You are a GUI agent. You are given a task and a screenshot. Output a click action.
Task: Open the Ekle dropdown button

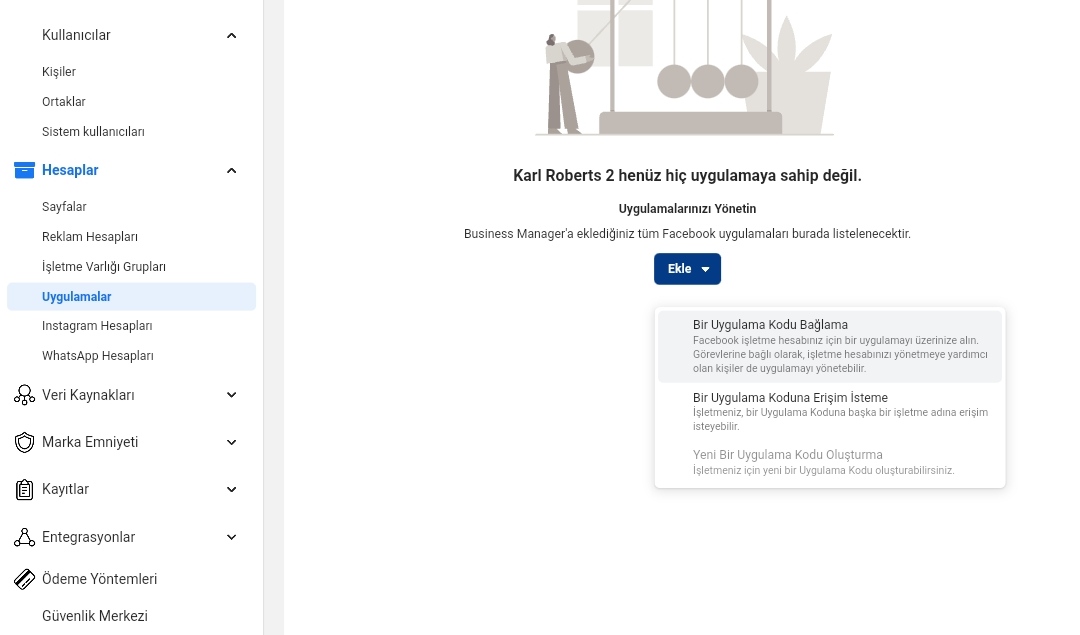(x=687, y=269)
